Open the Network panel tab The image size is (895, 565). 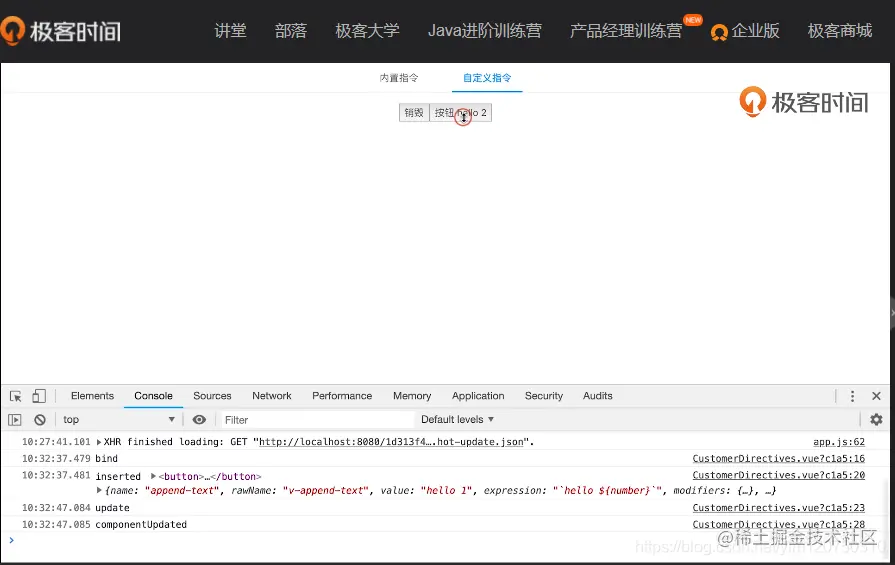tap(272, 396)
